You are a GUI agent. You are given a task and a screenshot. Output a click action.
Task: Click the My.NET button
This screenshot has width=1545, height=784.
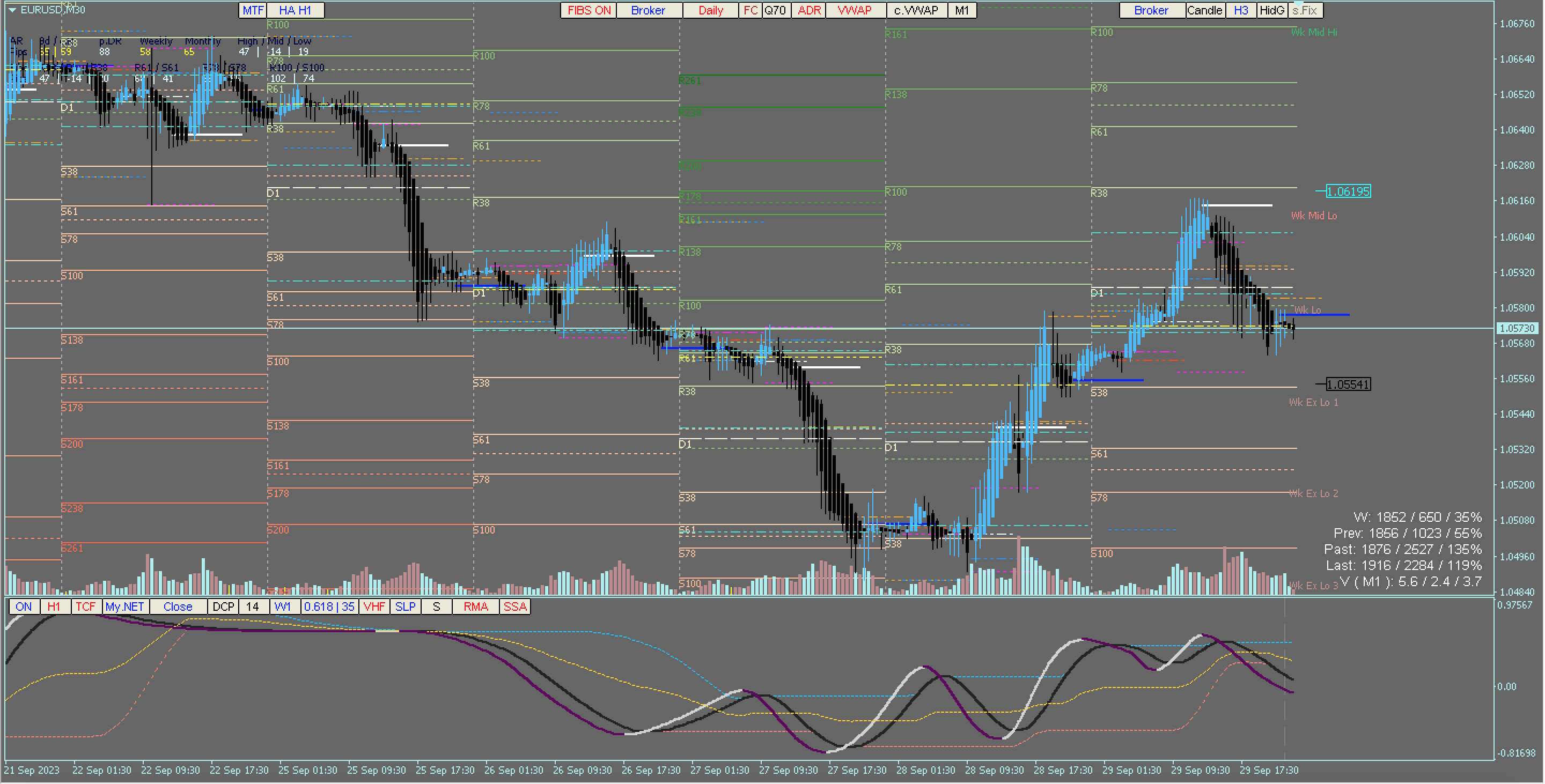pyautogui.click(x=125, y=607)
